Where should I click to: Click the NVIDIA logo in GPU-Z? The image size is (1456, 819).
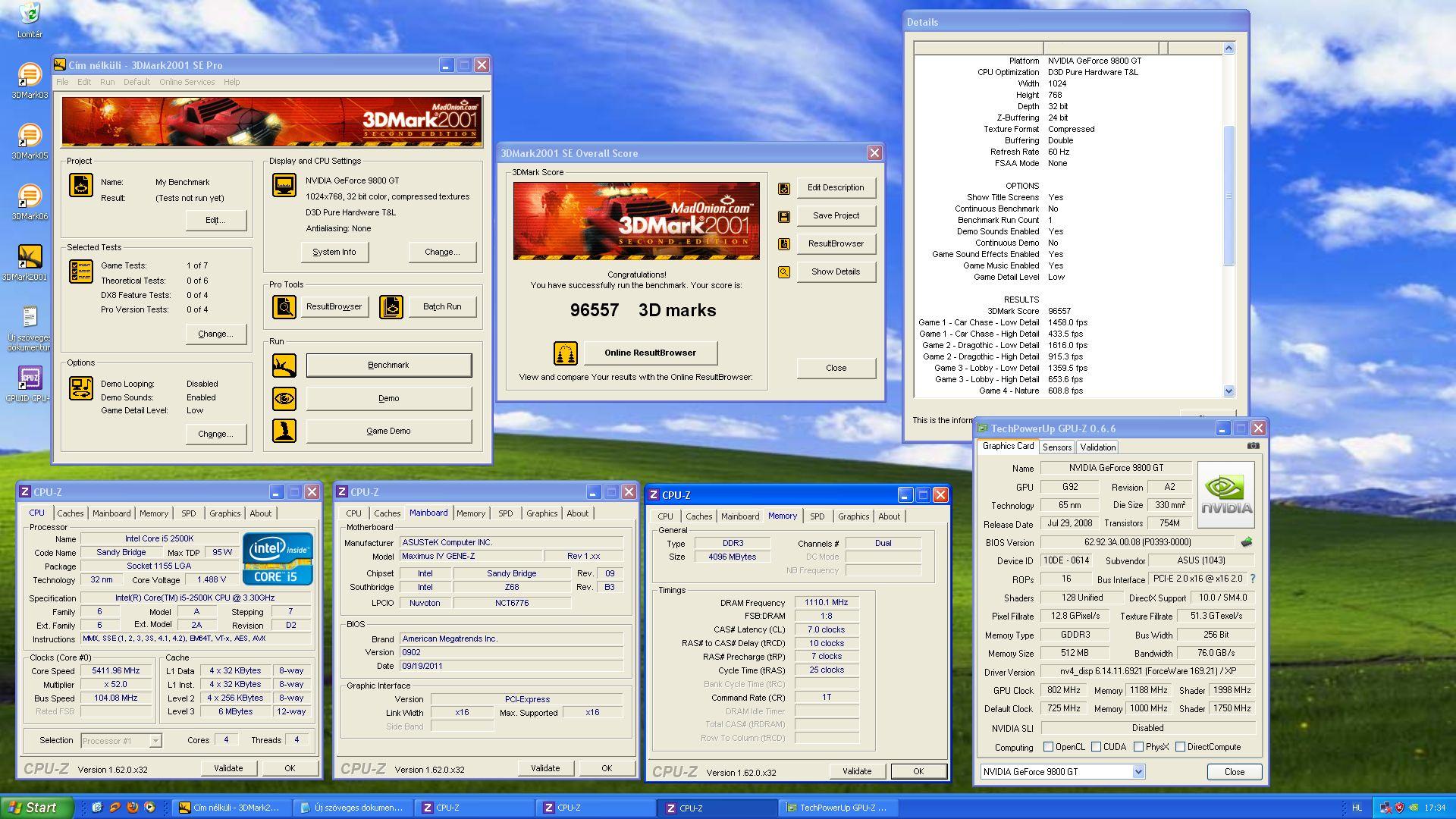click(1225, 495)
